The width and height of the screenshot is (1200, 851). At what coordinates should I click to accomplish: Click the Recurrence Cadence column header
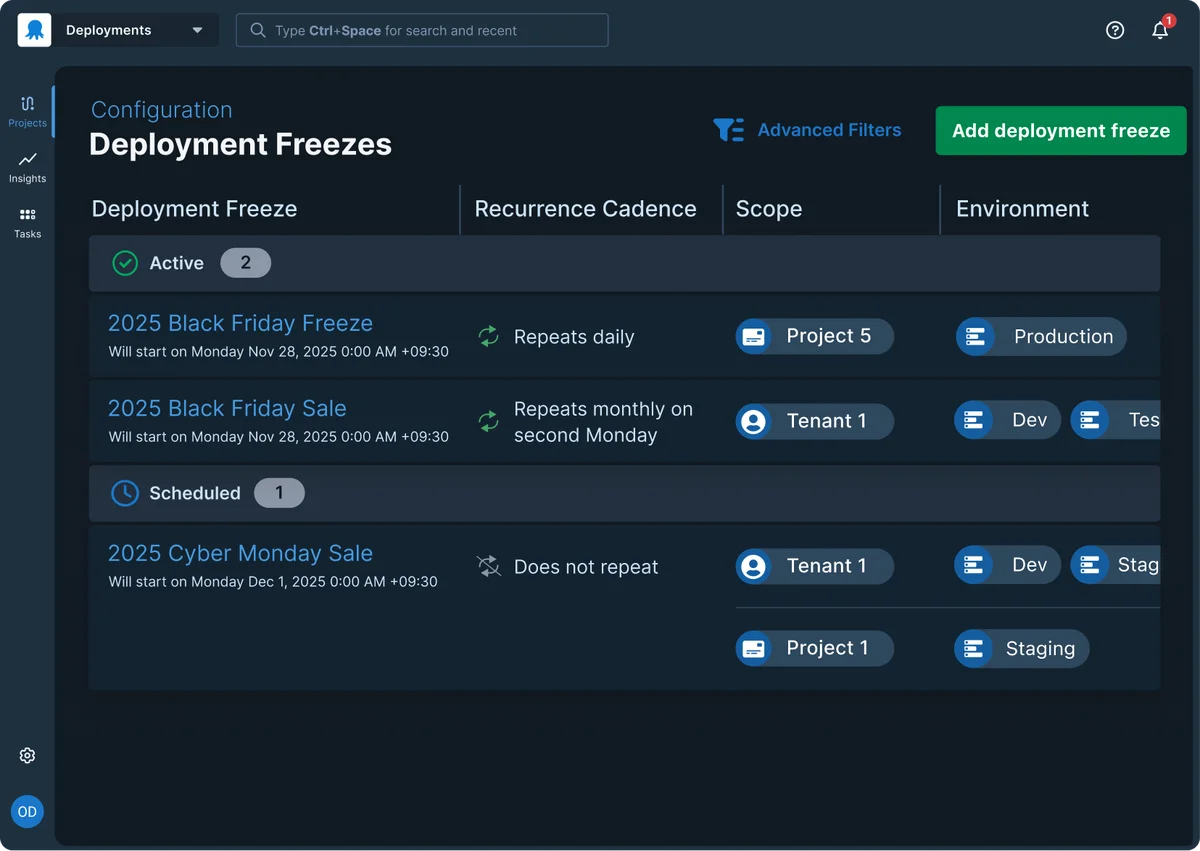click(585, 209)
